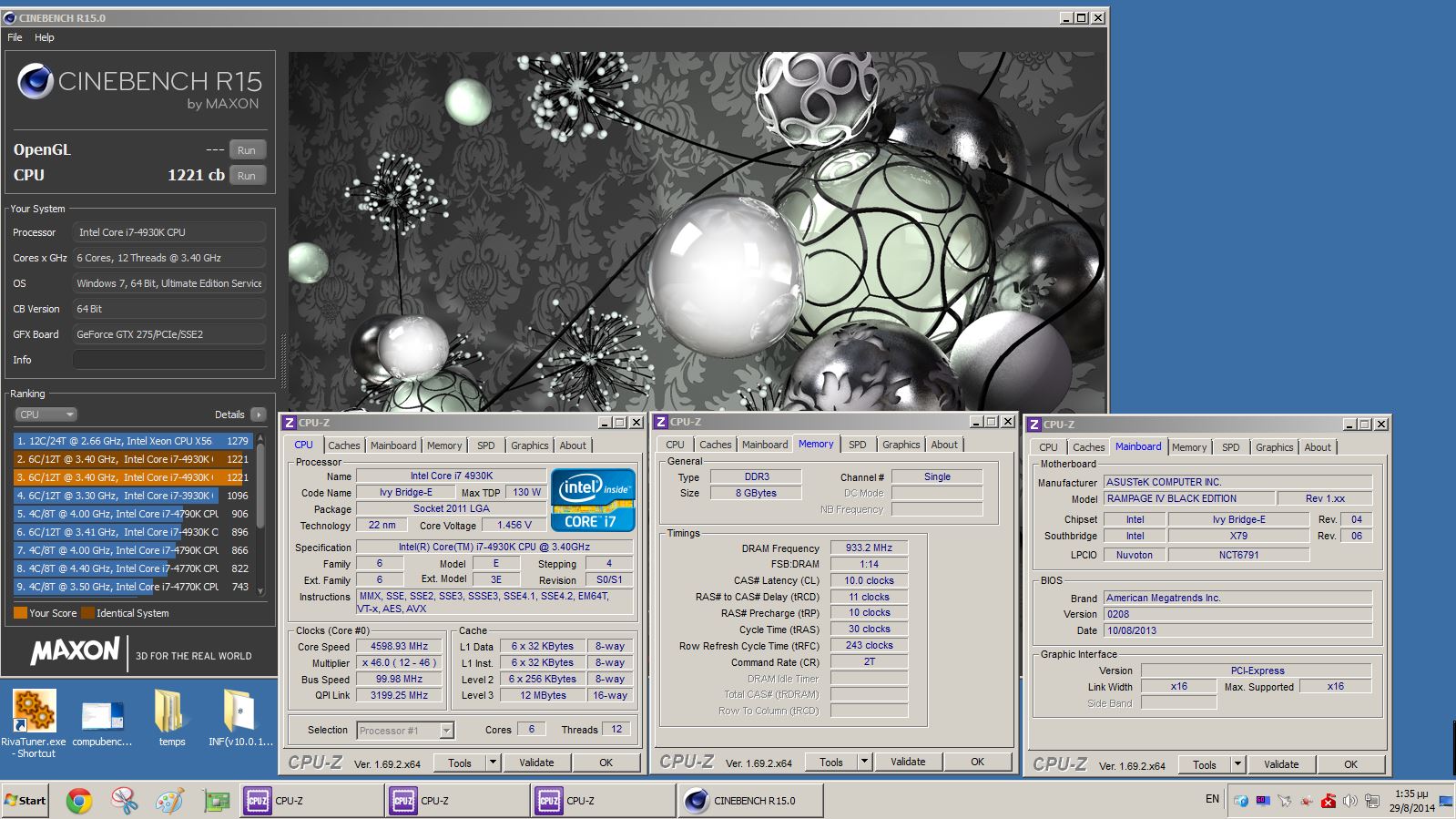Click the empty Info field in Cinebench
1456x819 pixels.
[x=169, y=360]
